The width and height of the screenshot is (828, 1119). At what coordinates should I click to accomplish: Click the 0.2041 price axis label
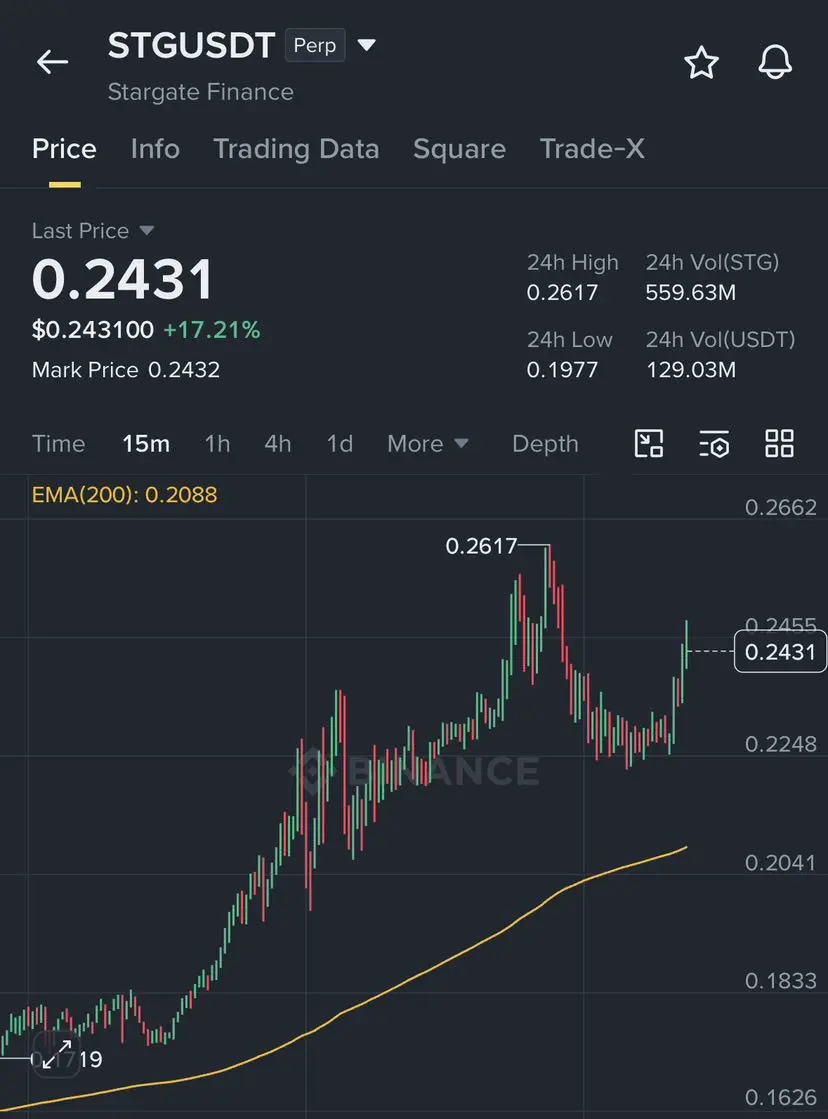[780, 863]
